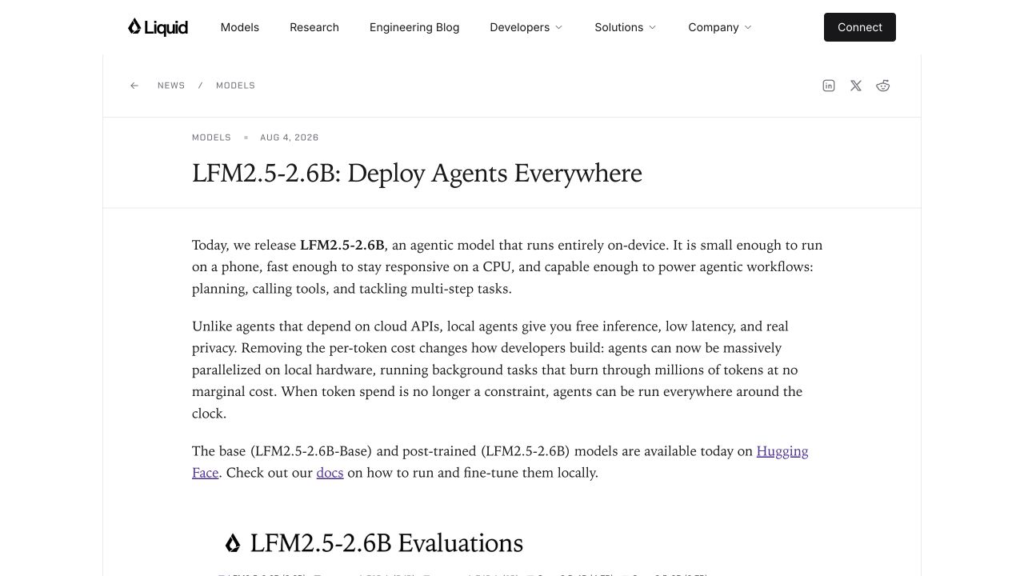This screenshot has width=1024, height=576.
Task: Click the Liquid logo in the header
Action: point(157,27)
